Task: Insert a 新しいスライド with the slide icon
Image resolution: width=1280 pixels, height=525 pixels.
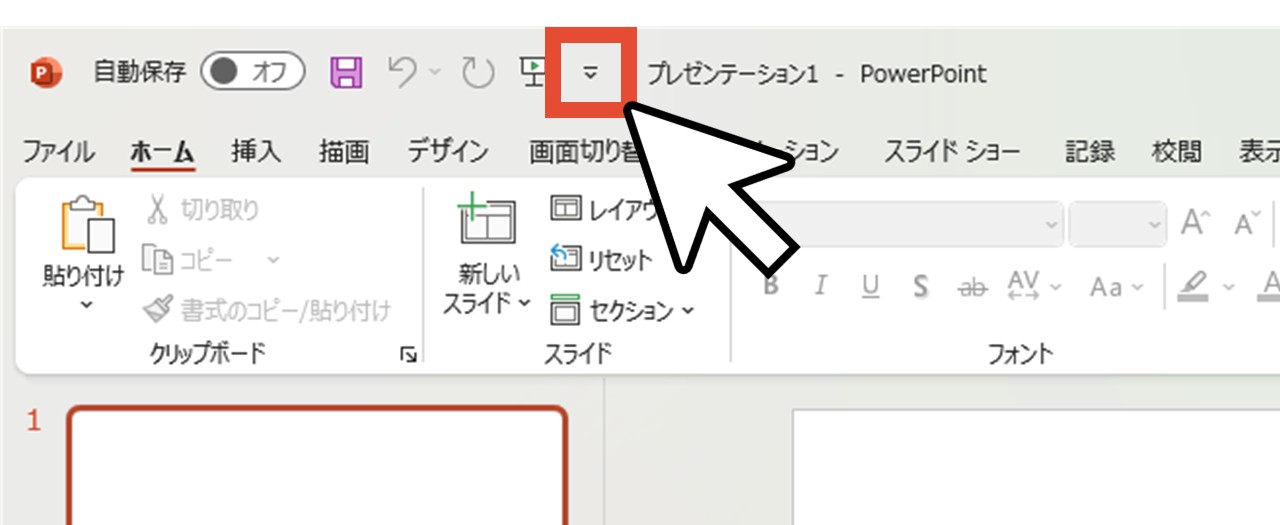Action: coord(487,220)
